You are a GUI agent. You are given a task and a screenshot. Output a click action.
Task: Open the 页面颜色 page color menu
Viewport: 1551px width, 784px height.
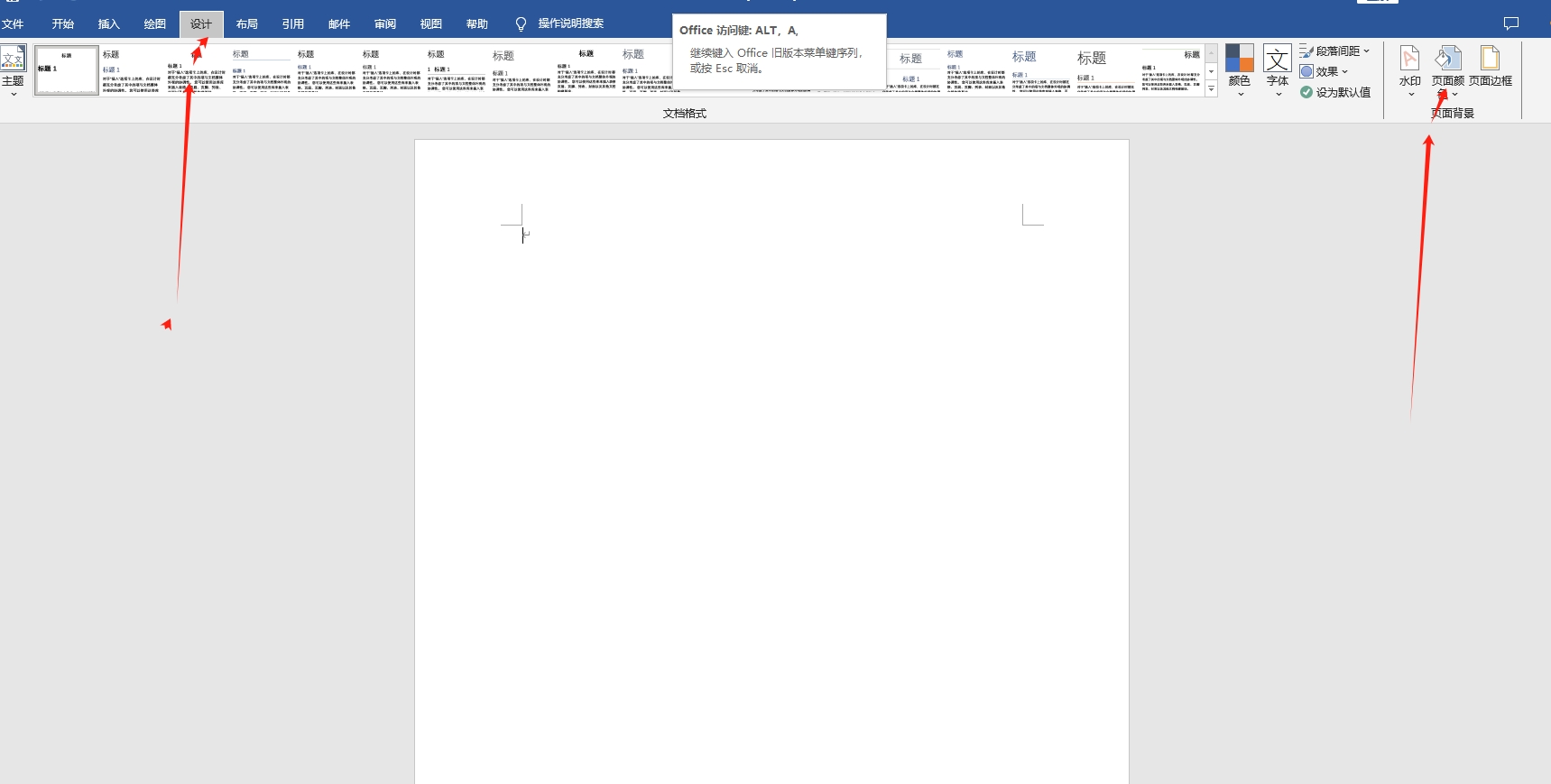coord(1448,69)
